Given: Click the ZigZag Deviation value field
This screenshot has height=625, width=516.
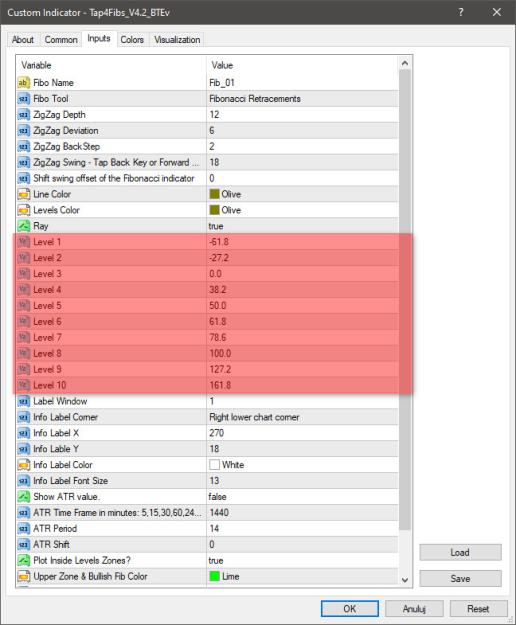Looking at the screenshot, I should pos(302,130).
